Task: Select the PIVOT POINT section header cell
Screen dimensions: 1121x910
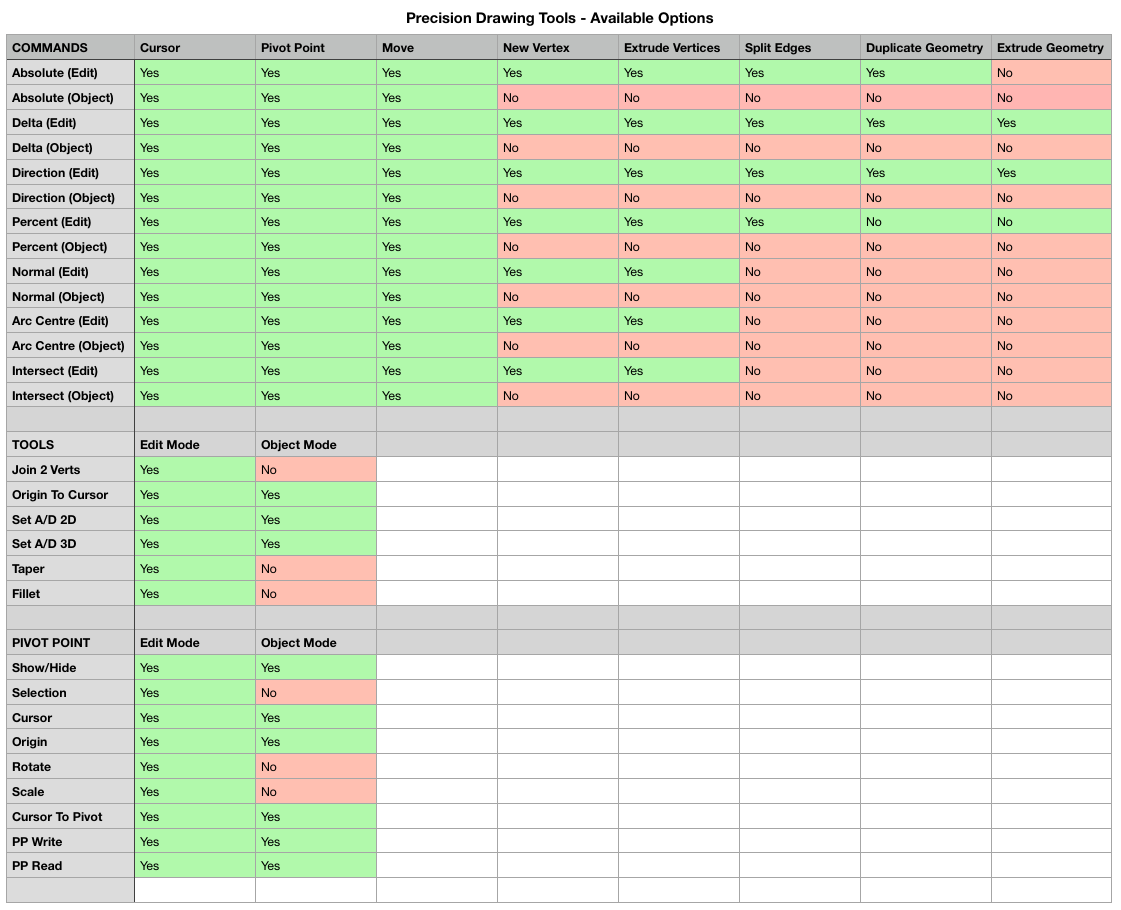Action: (70, 643)
